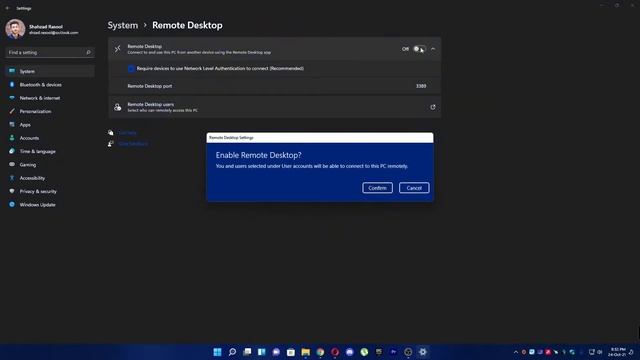
Task: Click the port value 3389
Action: [x=421, y=86]
